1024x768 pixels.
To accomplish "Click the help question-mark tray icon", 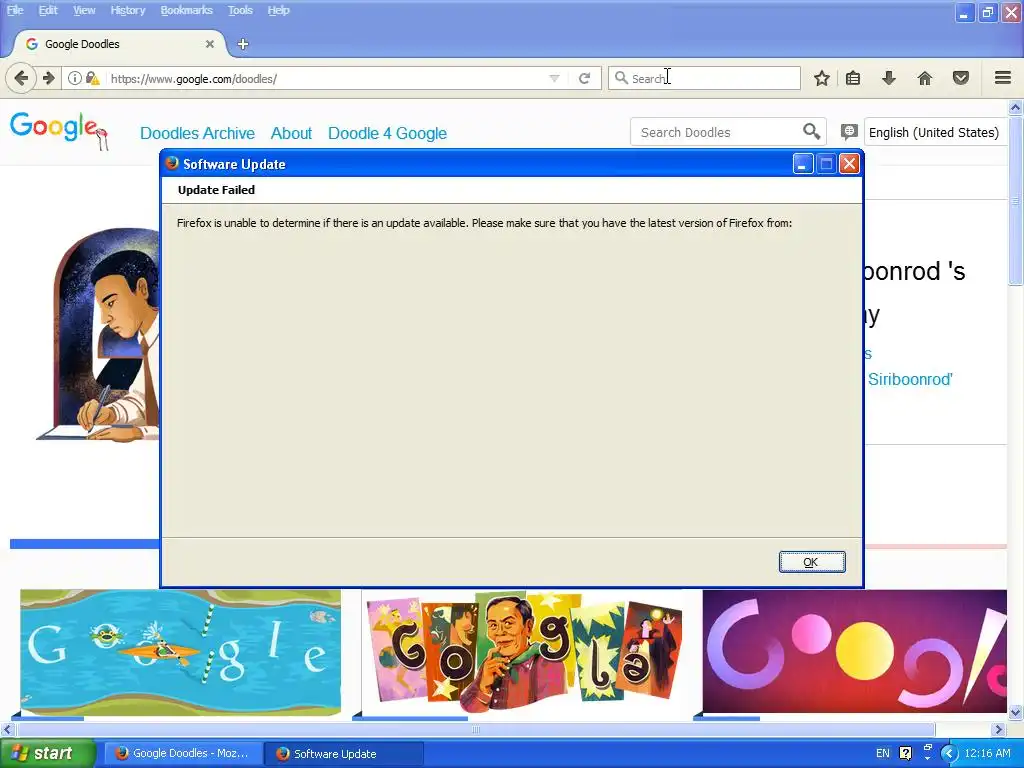I will pyautogui.click(x=905, y=753).
